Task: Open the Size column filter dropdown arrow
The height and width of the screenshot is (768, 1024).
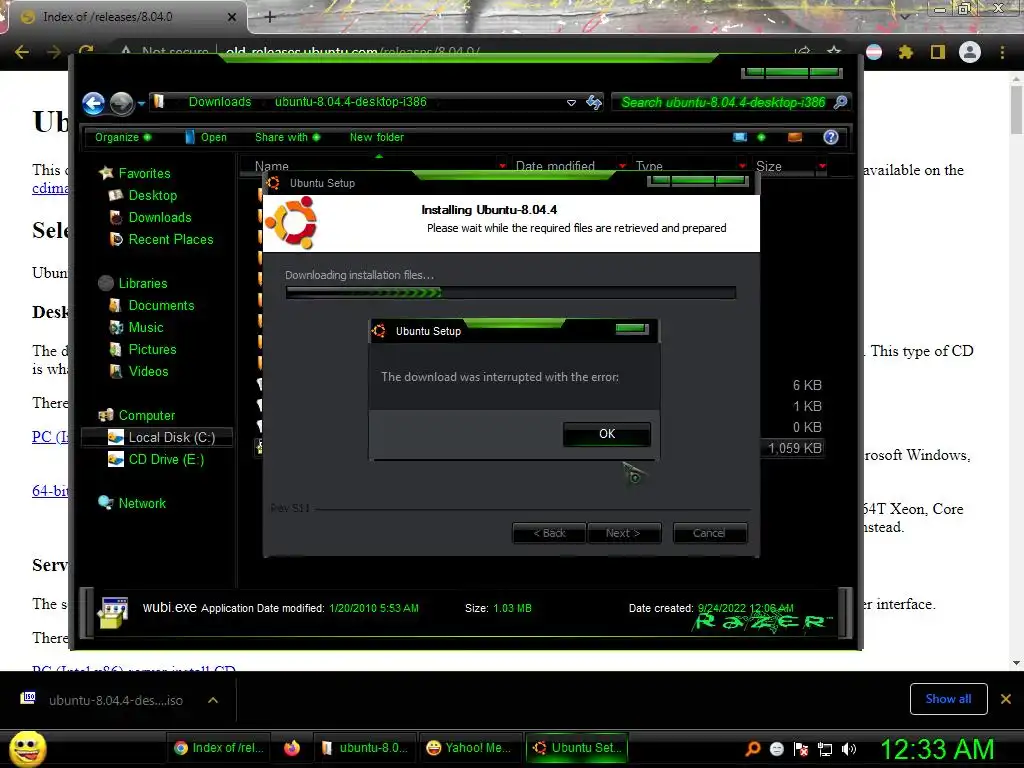Action: [x=822, y=166]
